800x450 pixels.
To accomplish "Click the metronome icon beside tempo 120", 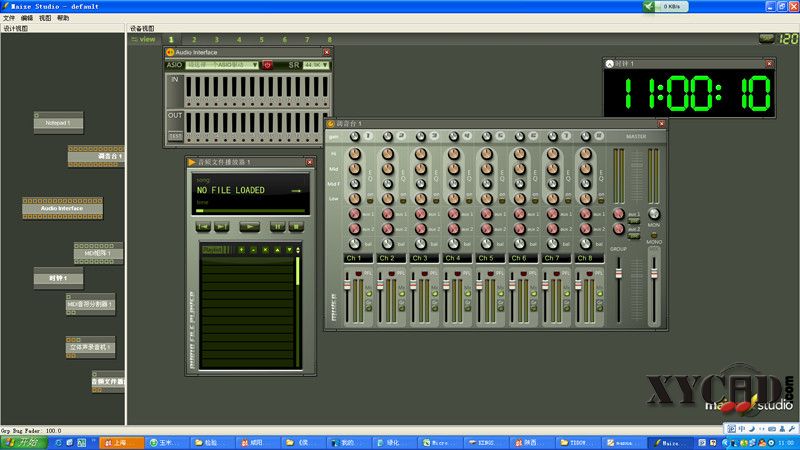I will (x=766, y=38).
